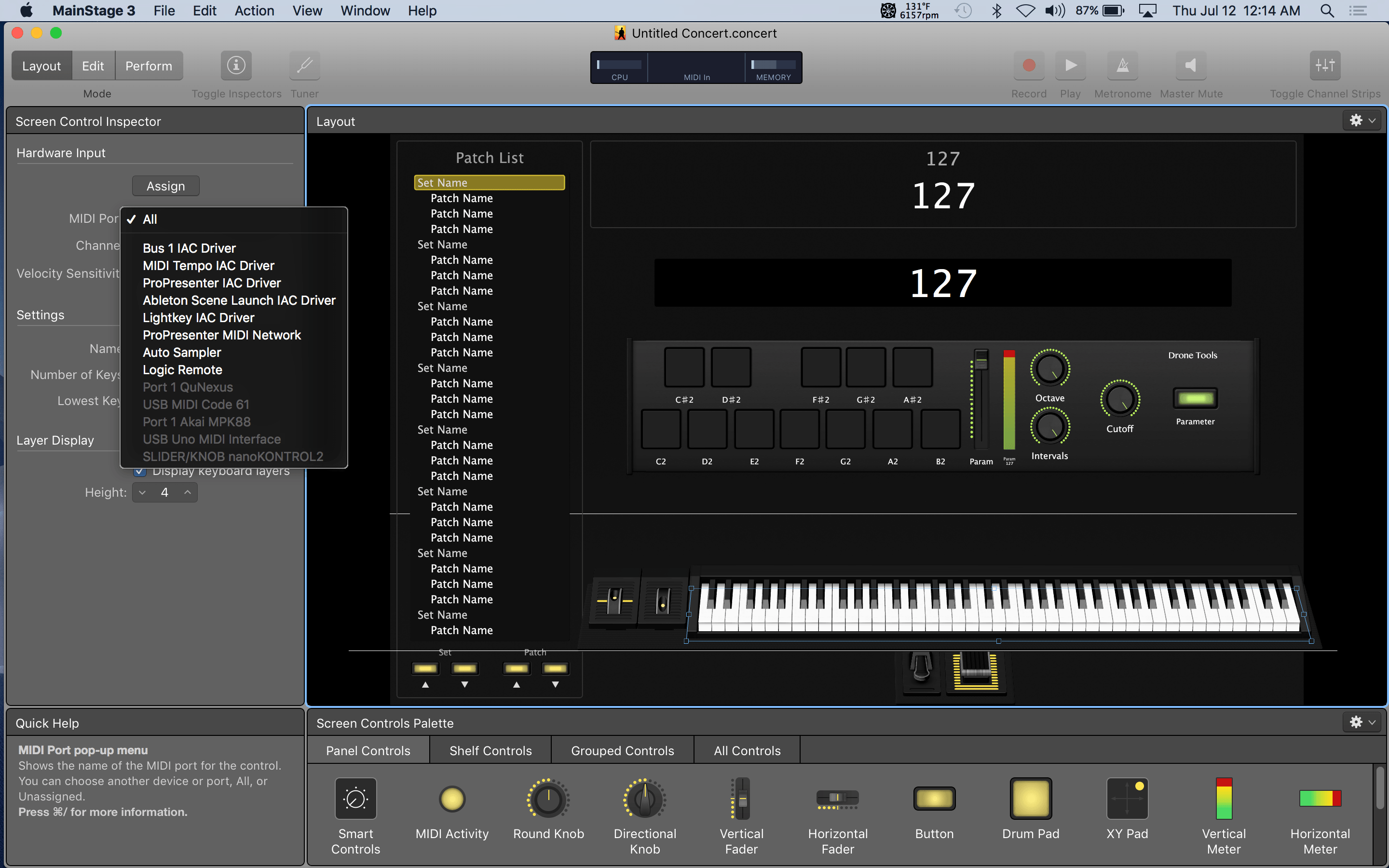This screenshot has height=868, width=1389.
Task: Select Lightkey IAC Driver port
Action: point(233,317)
